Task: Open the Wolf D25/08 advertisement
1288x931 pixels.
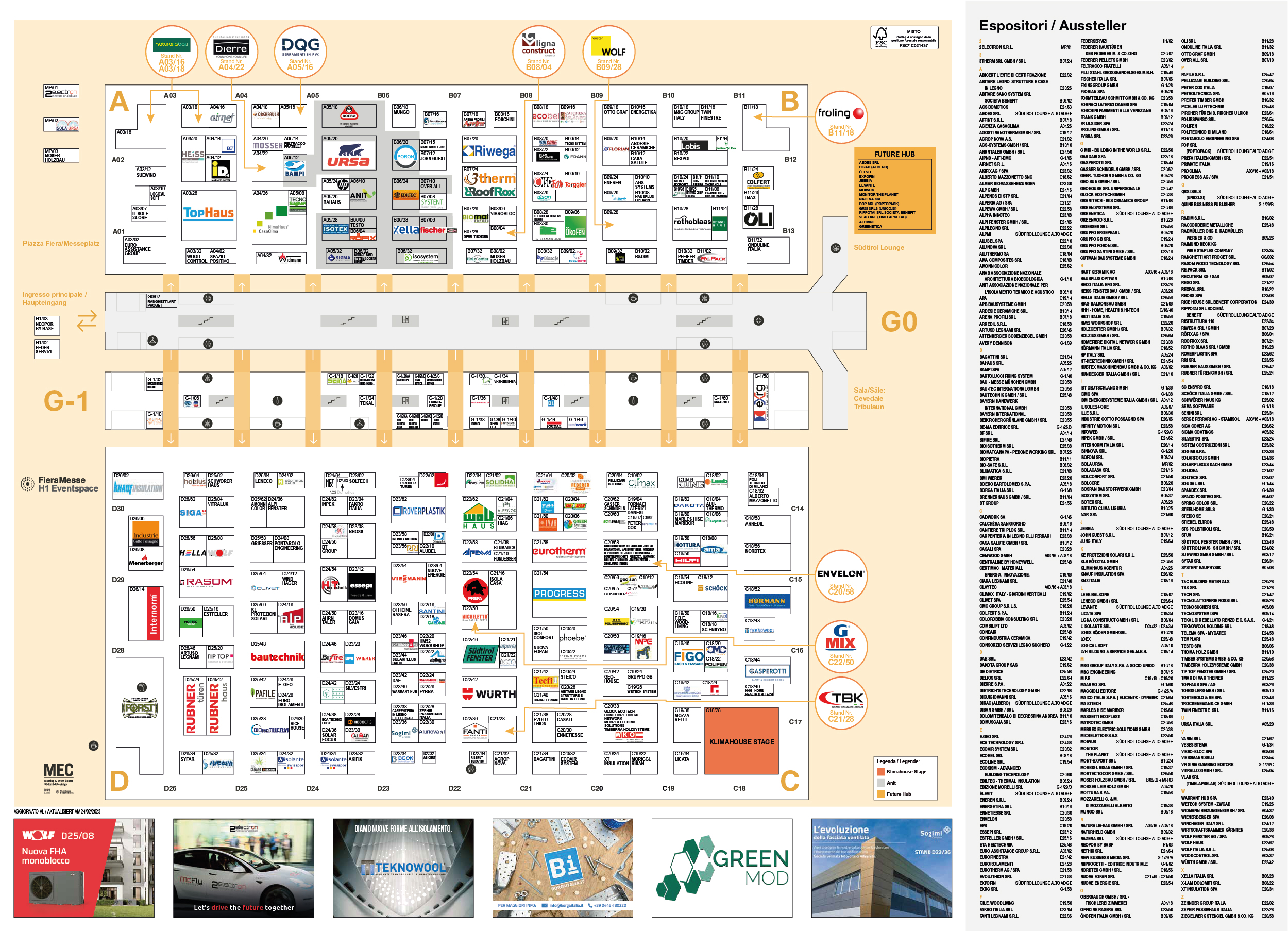Action: pos(84,868)
